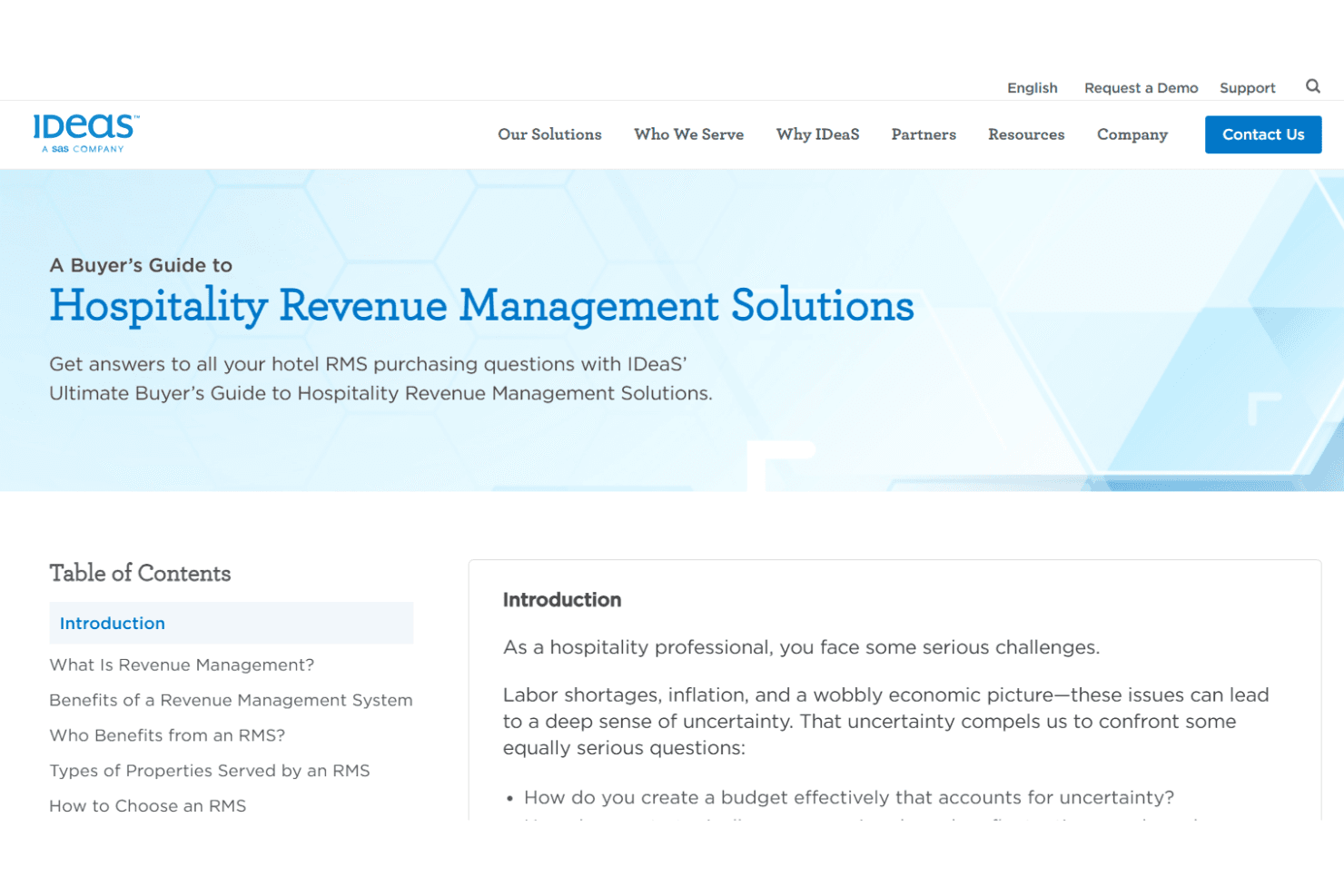Click the Table of Contents heading
The image size is (1344, 896).
141,574
